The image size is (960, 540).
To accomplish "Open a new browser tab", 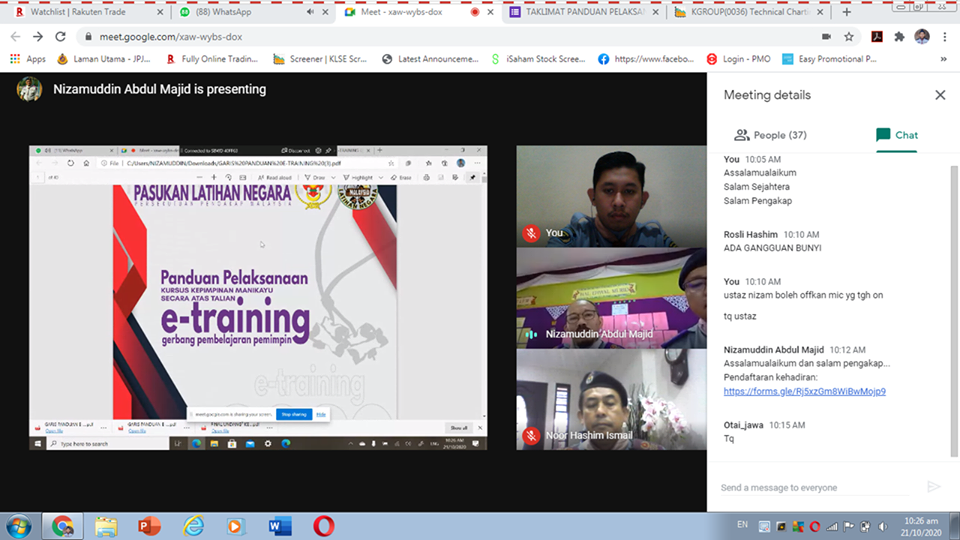I will [x=846, y=12].
